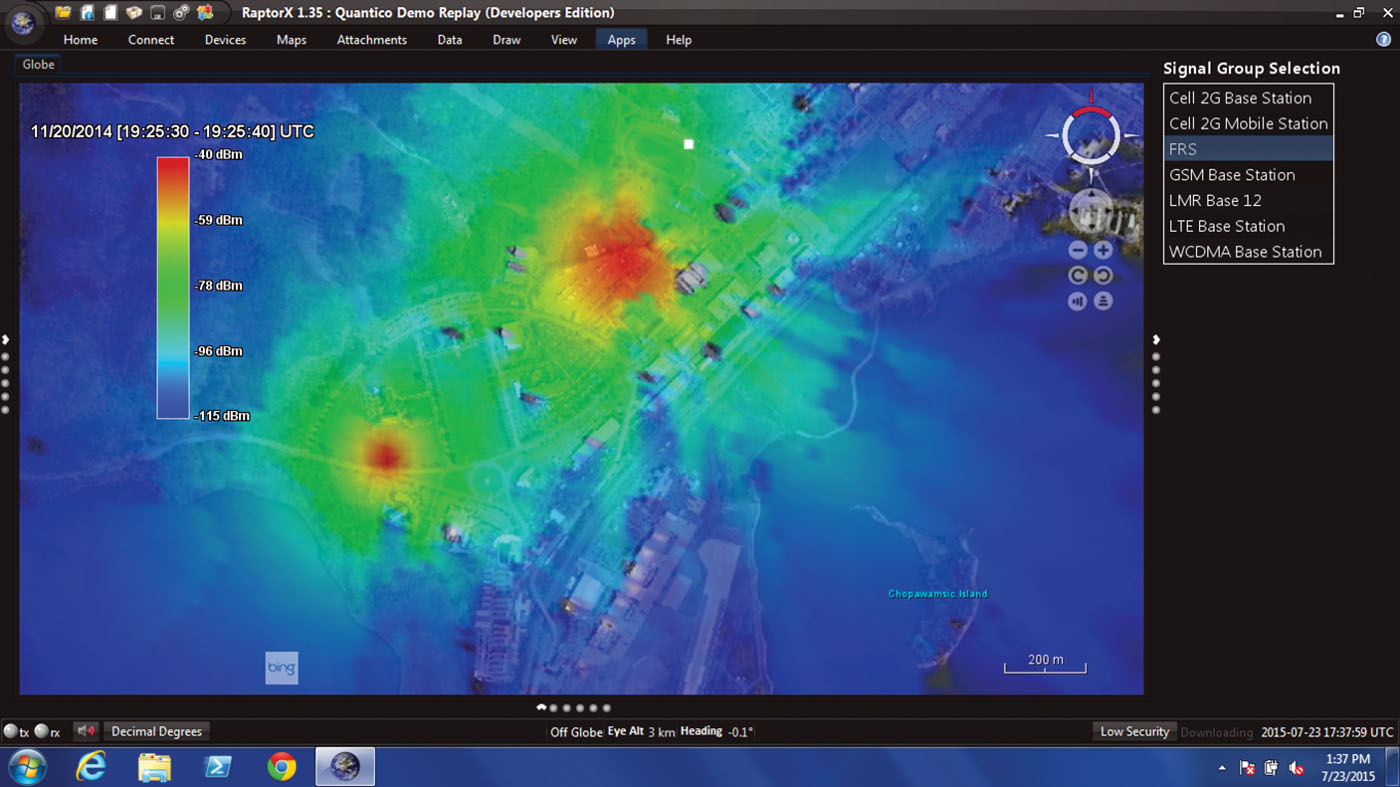Viewport: 1400px width, 787px height.
Task: Click the blue help question mark icon
Action: coord(1384,40)
